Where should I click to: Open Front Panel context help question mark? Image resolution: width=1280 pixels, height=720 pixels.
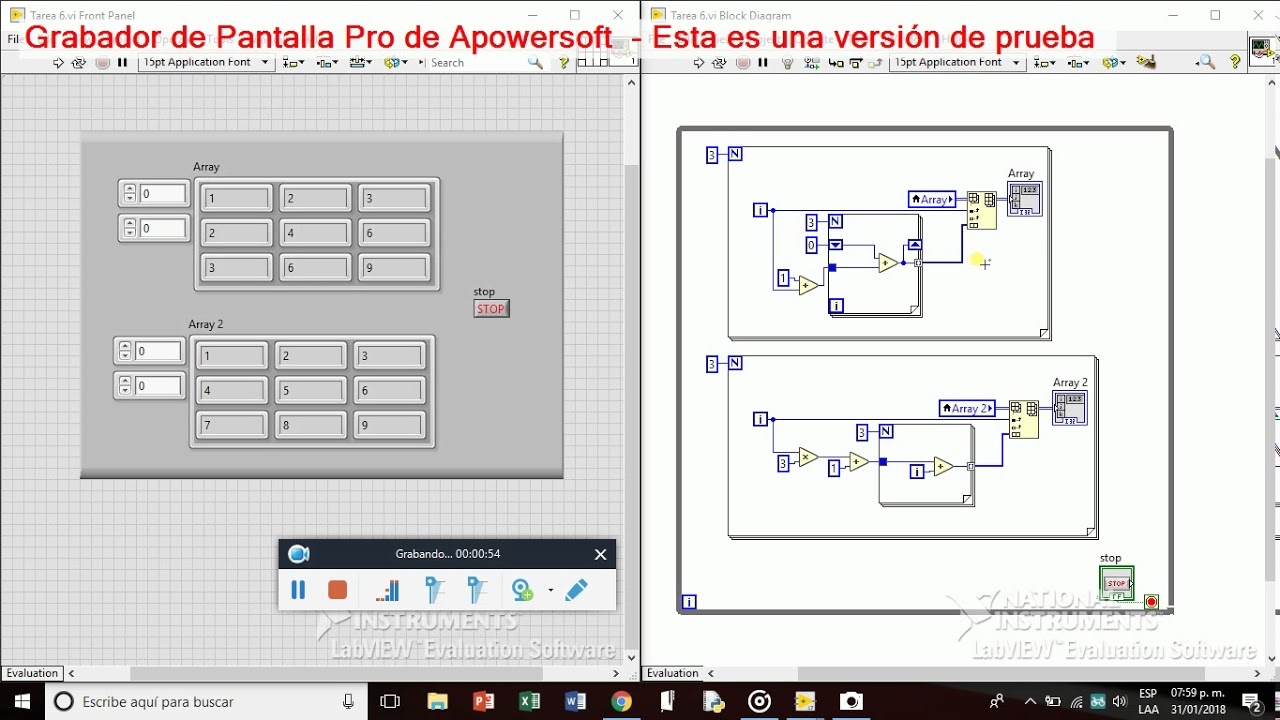tap(565, 63)
